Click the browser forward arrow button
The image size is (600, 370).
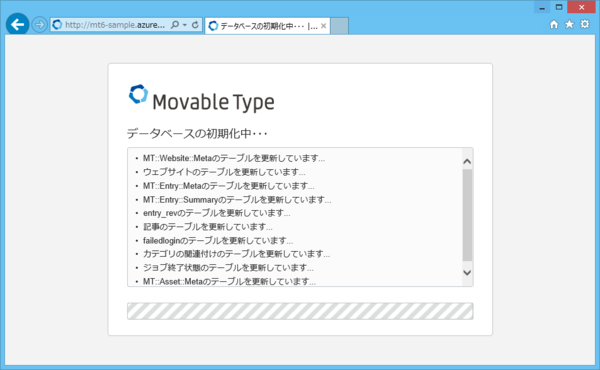[x=39, y=25]
